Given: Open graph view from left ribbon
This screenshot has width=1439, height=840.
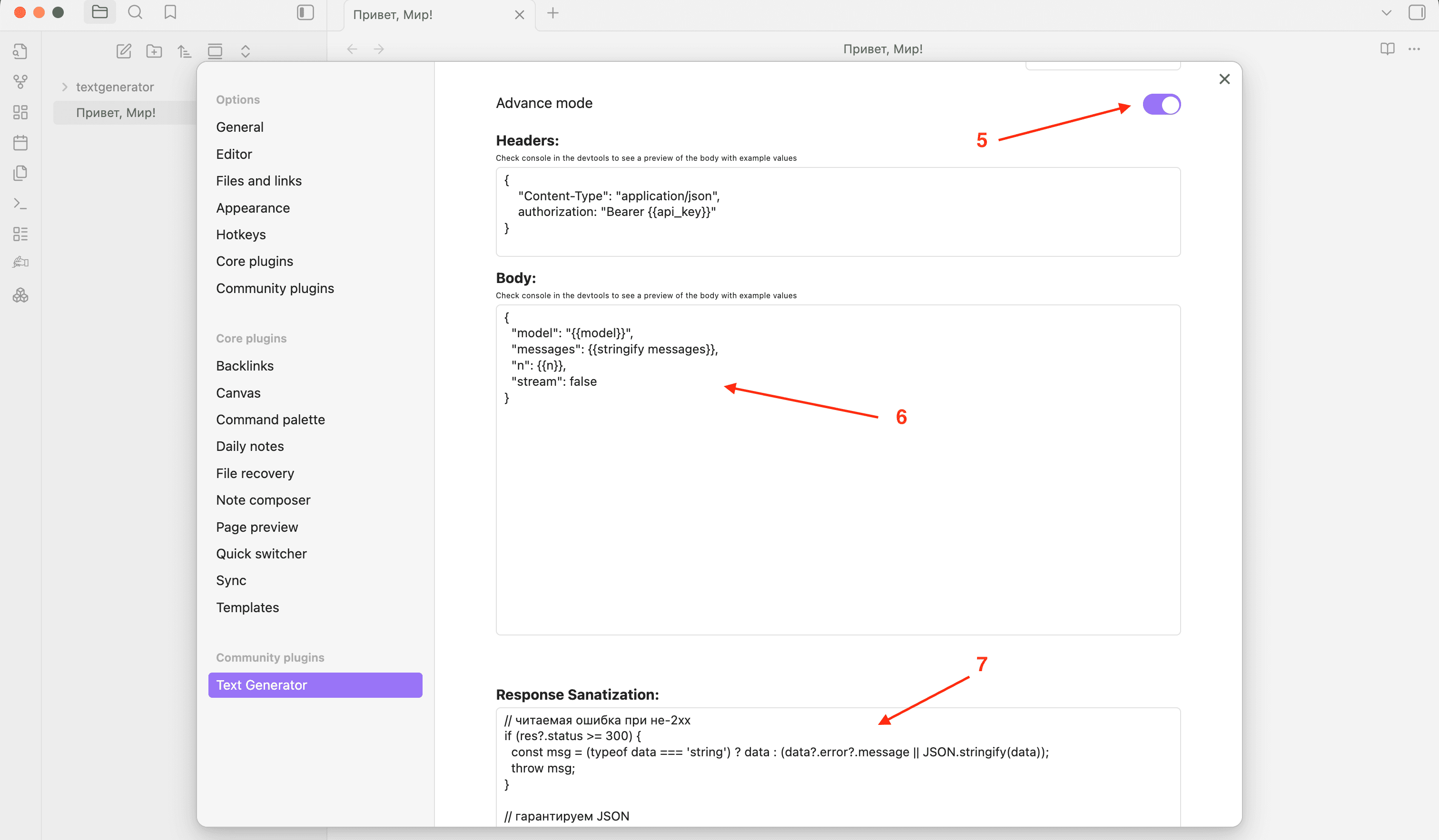Looking at the screenshot, I should click(x=20, y=82).
